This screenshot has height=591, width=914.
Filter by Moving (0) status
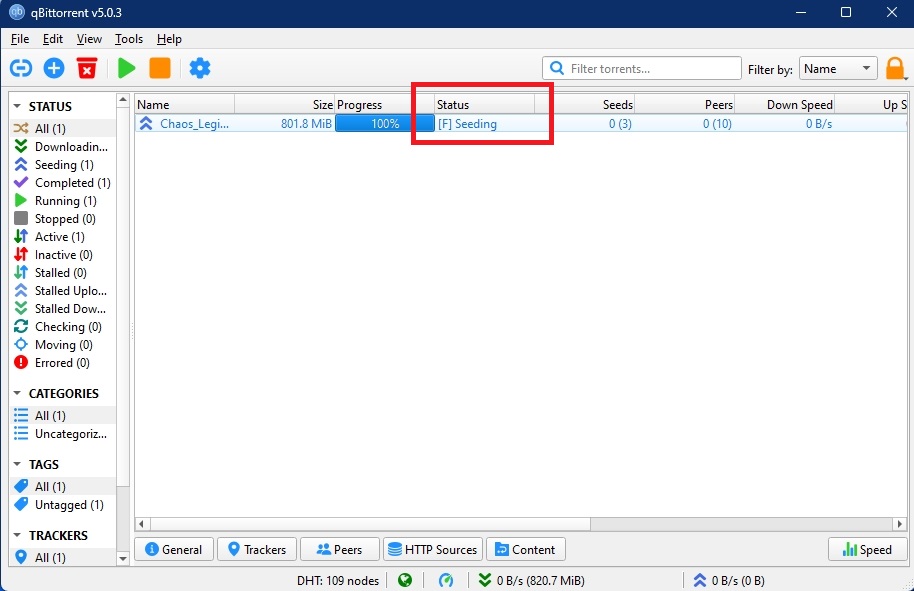[x=63, y=344]
